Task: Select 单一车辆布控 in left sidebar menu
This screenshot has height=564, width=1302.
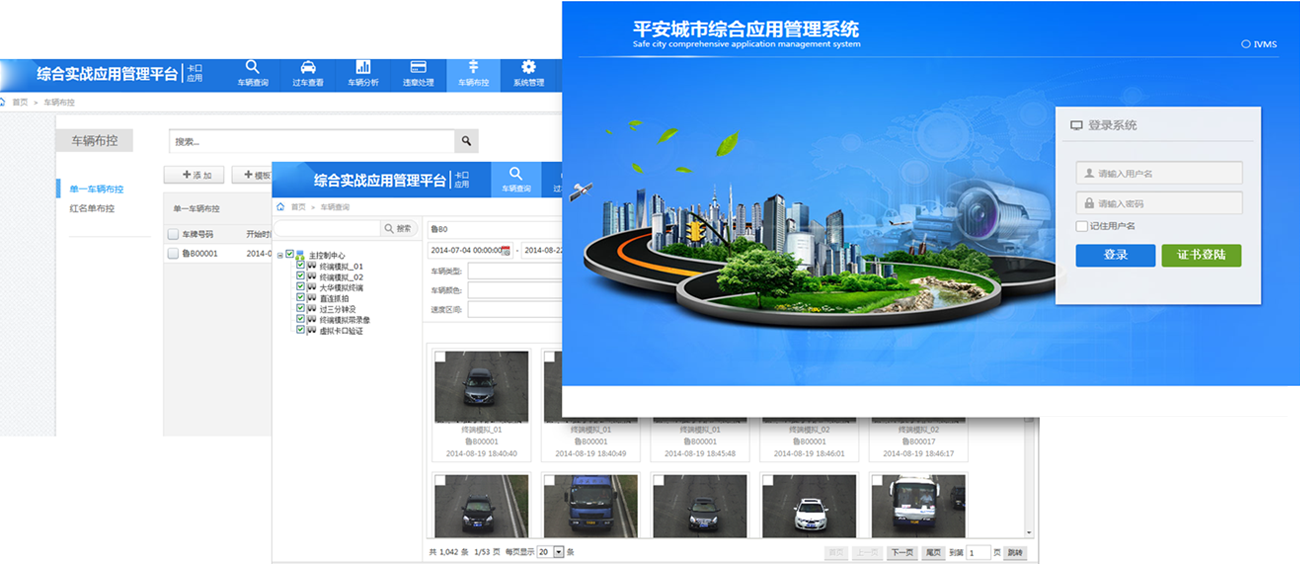Action: (x=96, y=189)
